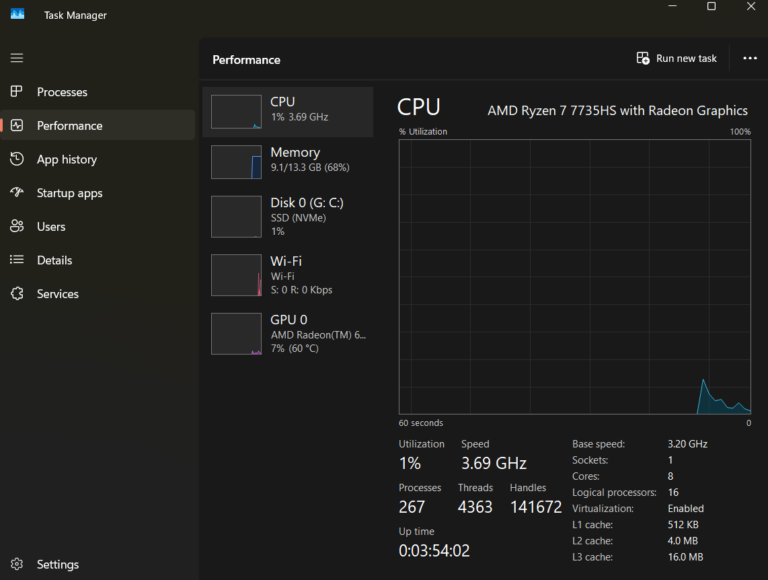
Task: Open the three-dot more options menu
Action: click(x=750, y=58)
